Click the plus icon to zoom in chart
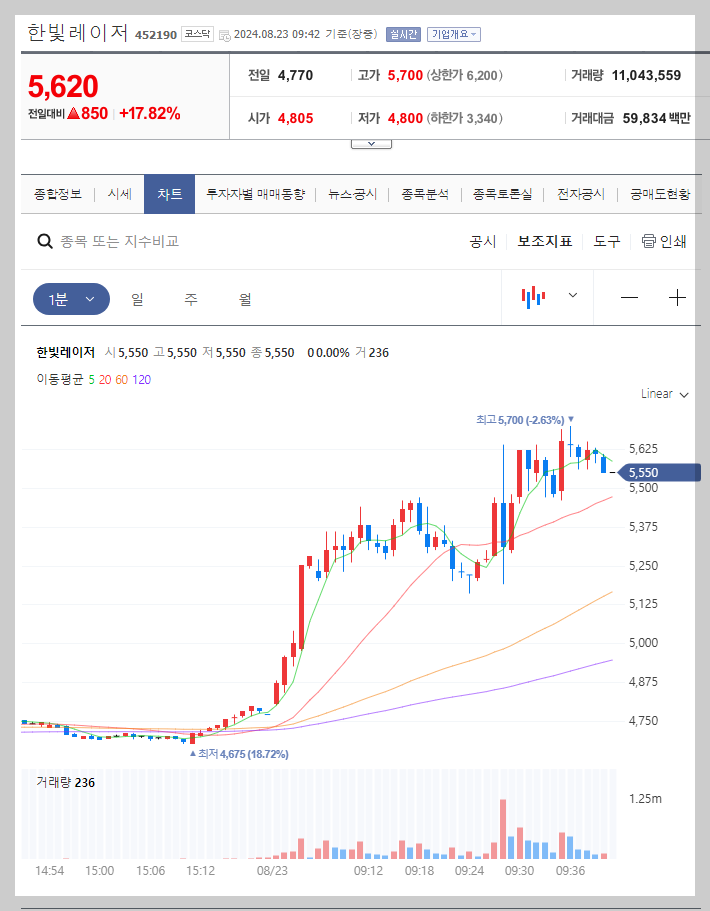Image resolution: width=710 pixels, height=911 pixels. pyautogui.click(x=678, y=297)
